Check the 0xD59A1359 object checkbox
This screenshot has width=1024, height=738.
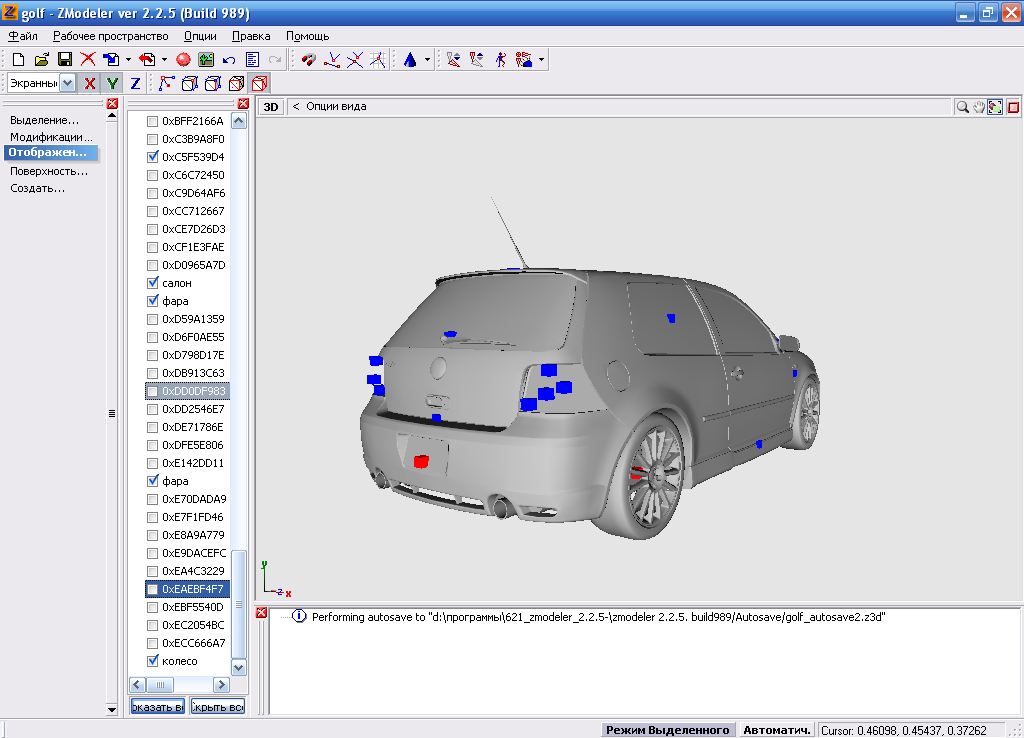tap(153, 319)
